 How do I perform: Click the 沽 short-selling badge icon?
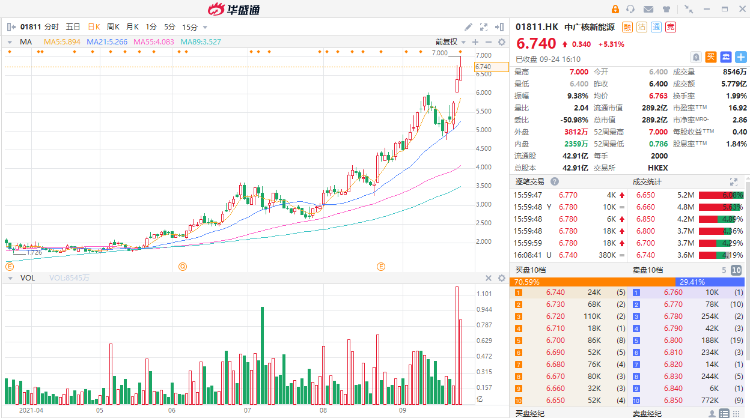coord(641,27)
